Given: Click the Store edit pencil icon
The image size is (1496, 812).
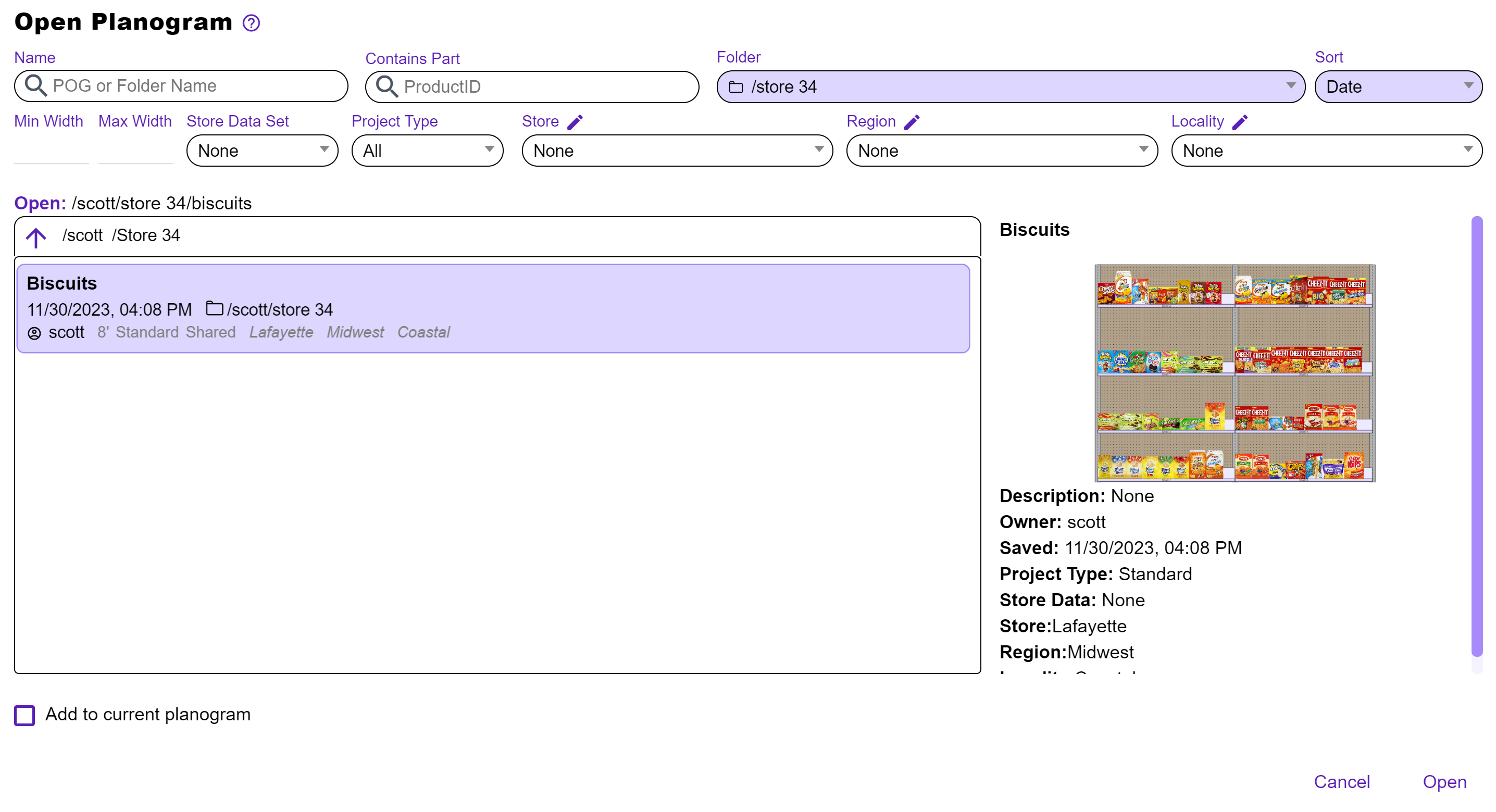Looking at the screenshot, I should point(575,122).
